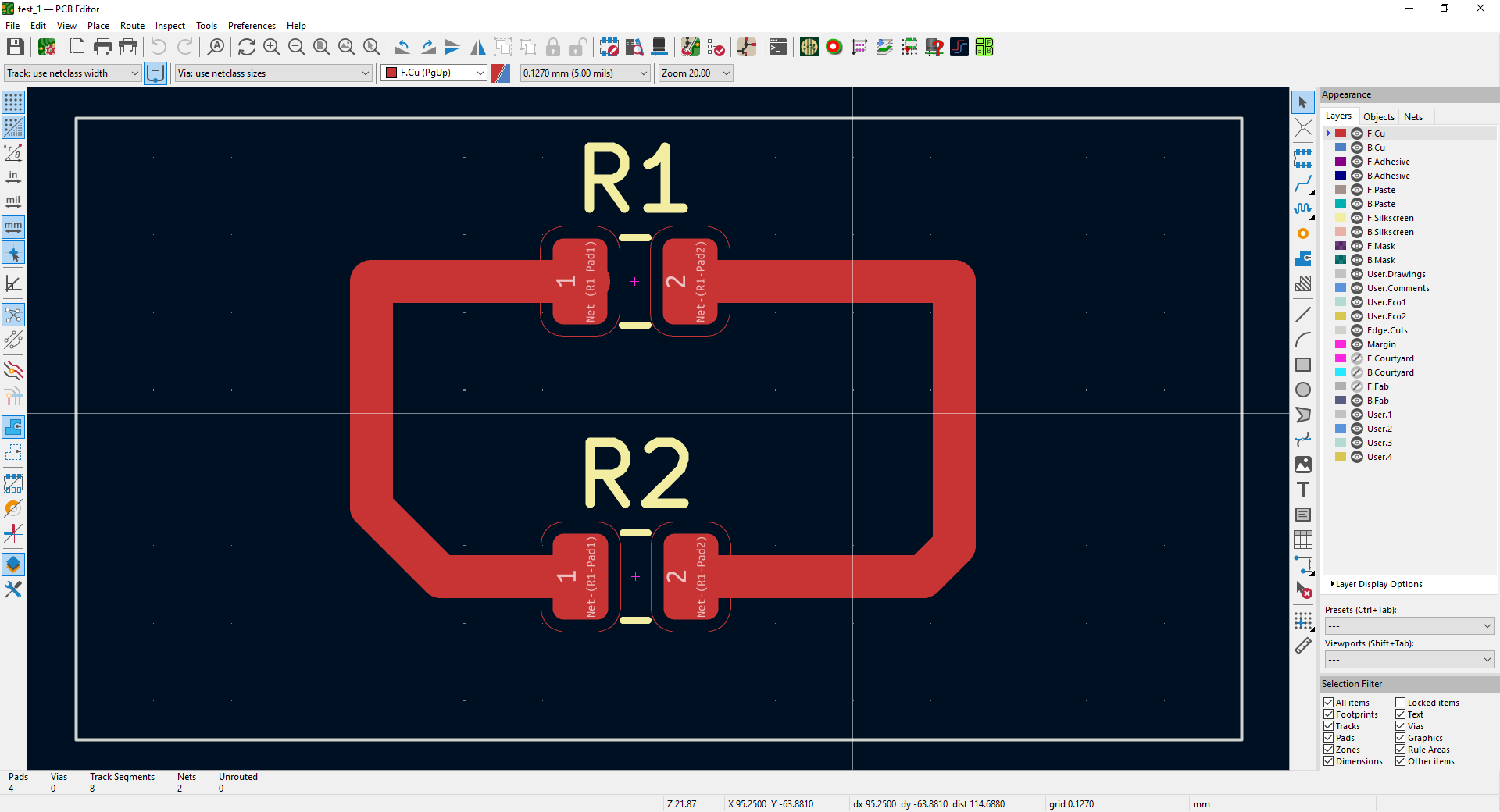Activate the Add Filled Zone tool
The image size is (1500, 812).
tap(1302, 258)
